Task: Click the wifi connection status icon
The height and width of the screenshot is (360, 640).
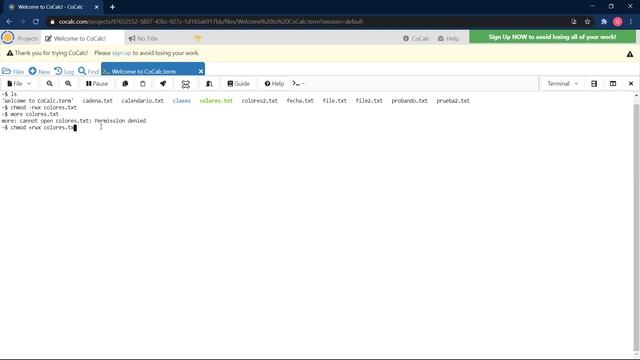Action: pos(198,38)
